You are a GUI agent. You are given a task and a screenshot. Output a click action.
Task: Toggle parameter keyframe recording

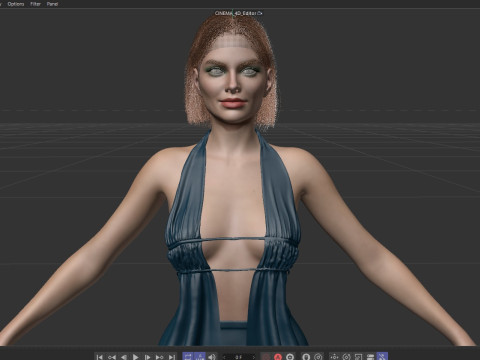pyautogui.click(x=370, y=357)
